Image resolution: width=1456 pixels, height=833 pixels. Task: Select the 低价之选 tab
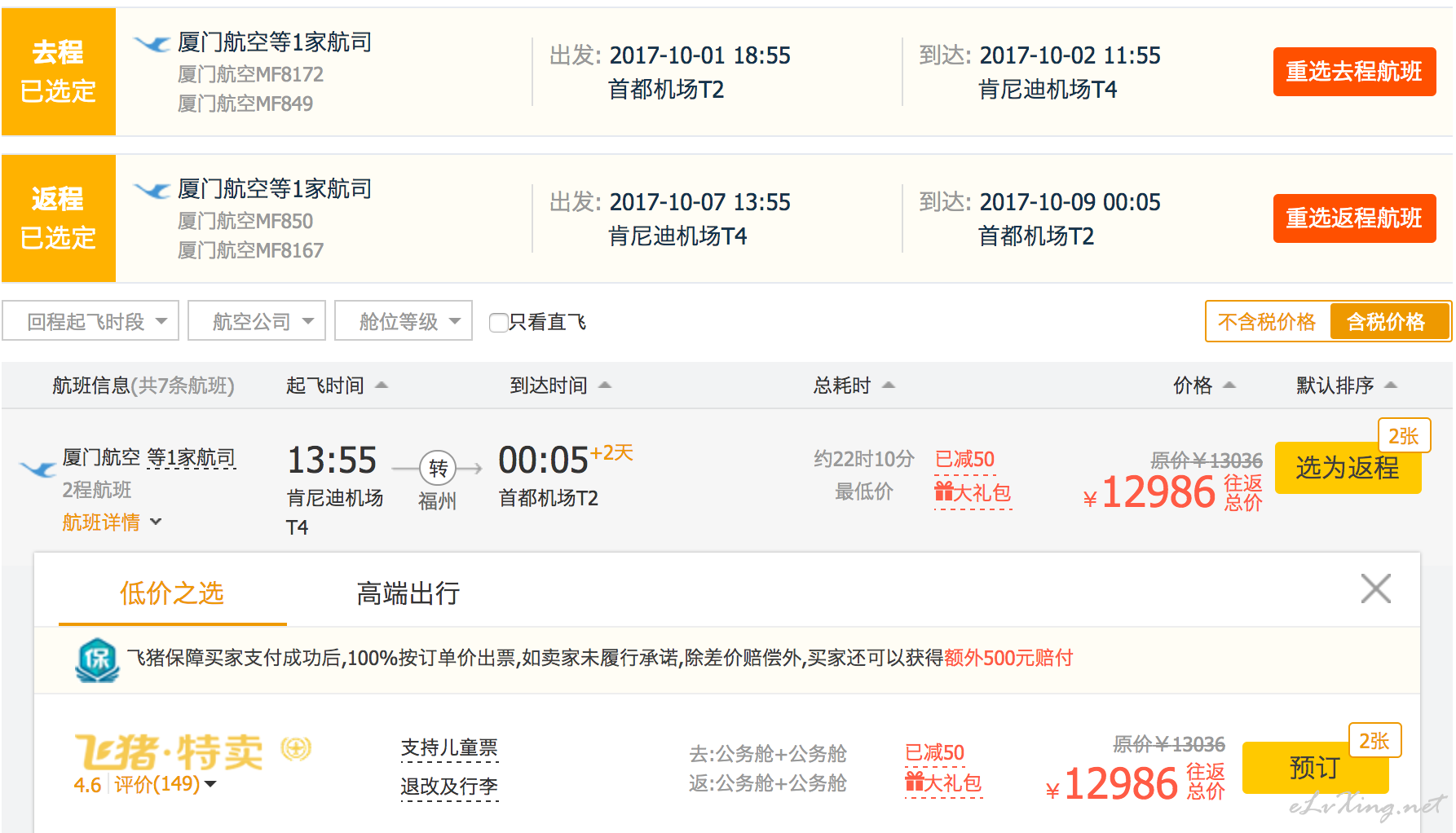tap(172, 593)
